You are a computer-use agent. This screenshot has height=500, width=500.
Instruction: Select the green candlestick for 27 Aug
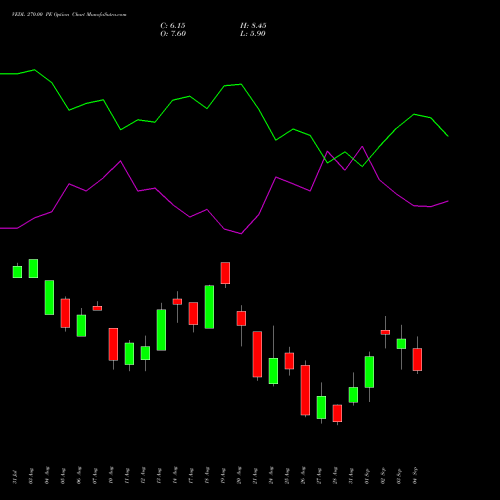(321, 407)
